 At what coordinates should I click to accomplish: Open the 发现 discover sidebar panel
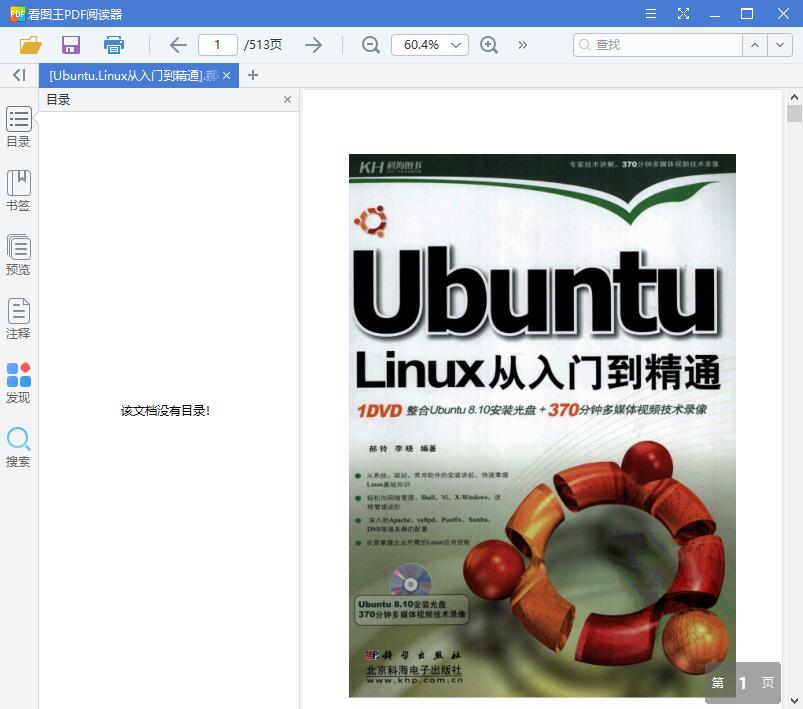pyautogui.click(x=18, y=383)
